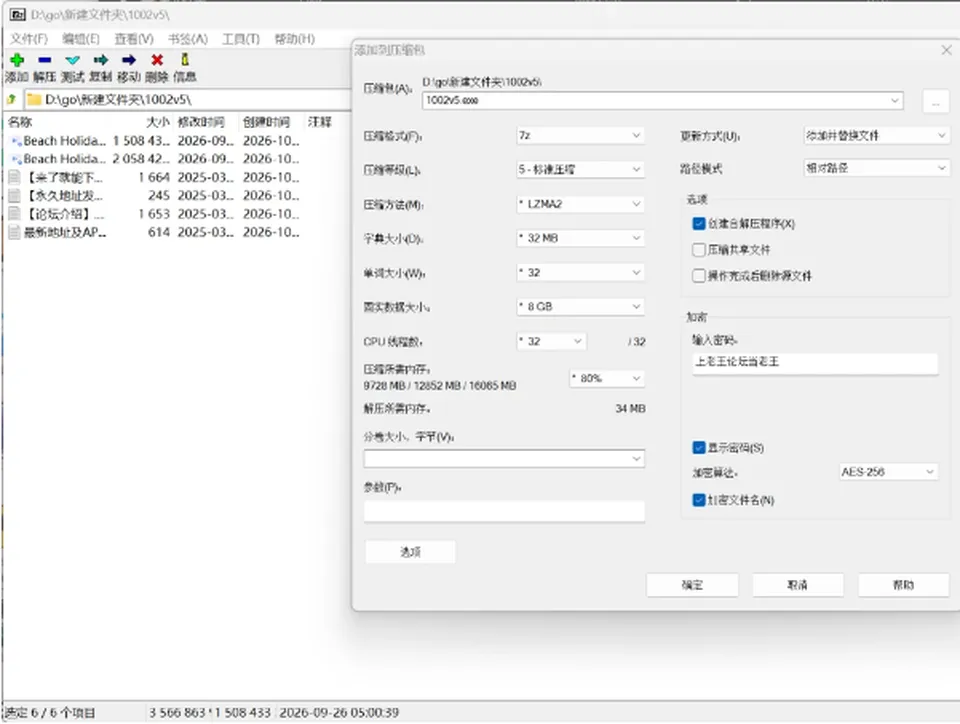Open the 压缩格式 dropdown showing 7z
This screenshot has width=960, height=724.
580,135
